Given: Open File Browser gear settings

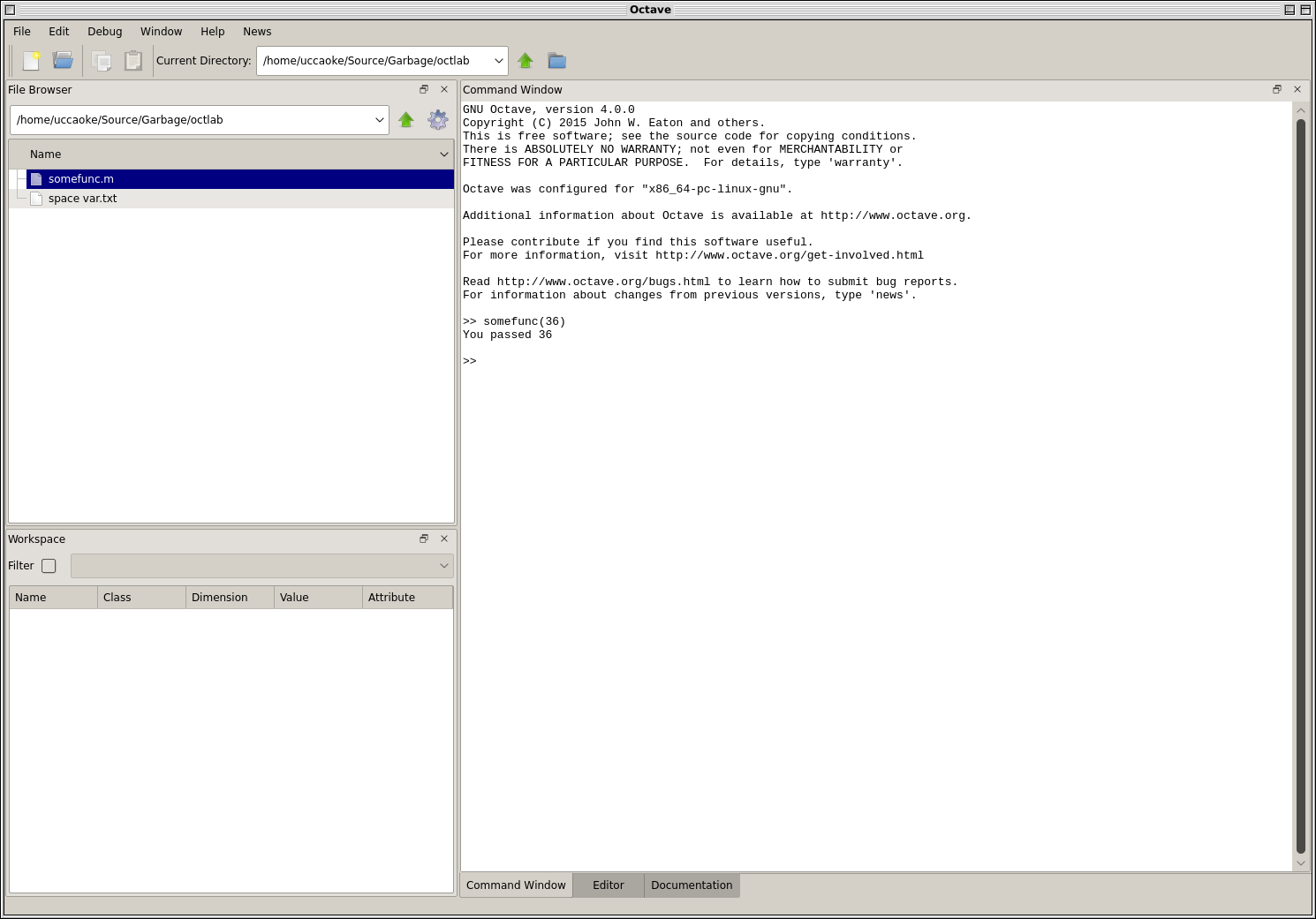Looking at the screenshot, I should (x=438, y=120).
